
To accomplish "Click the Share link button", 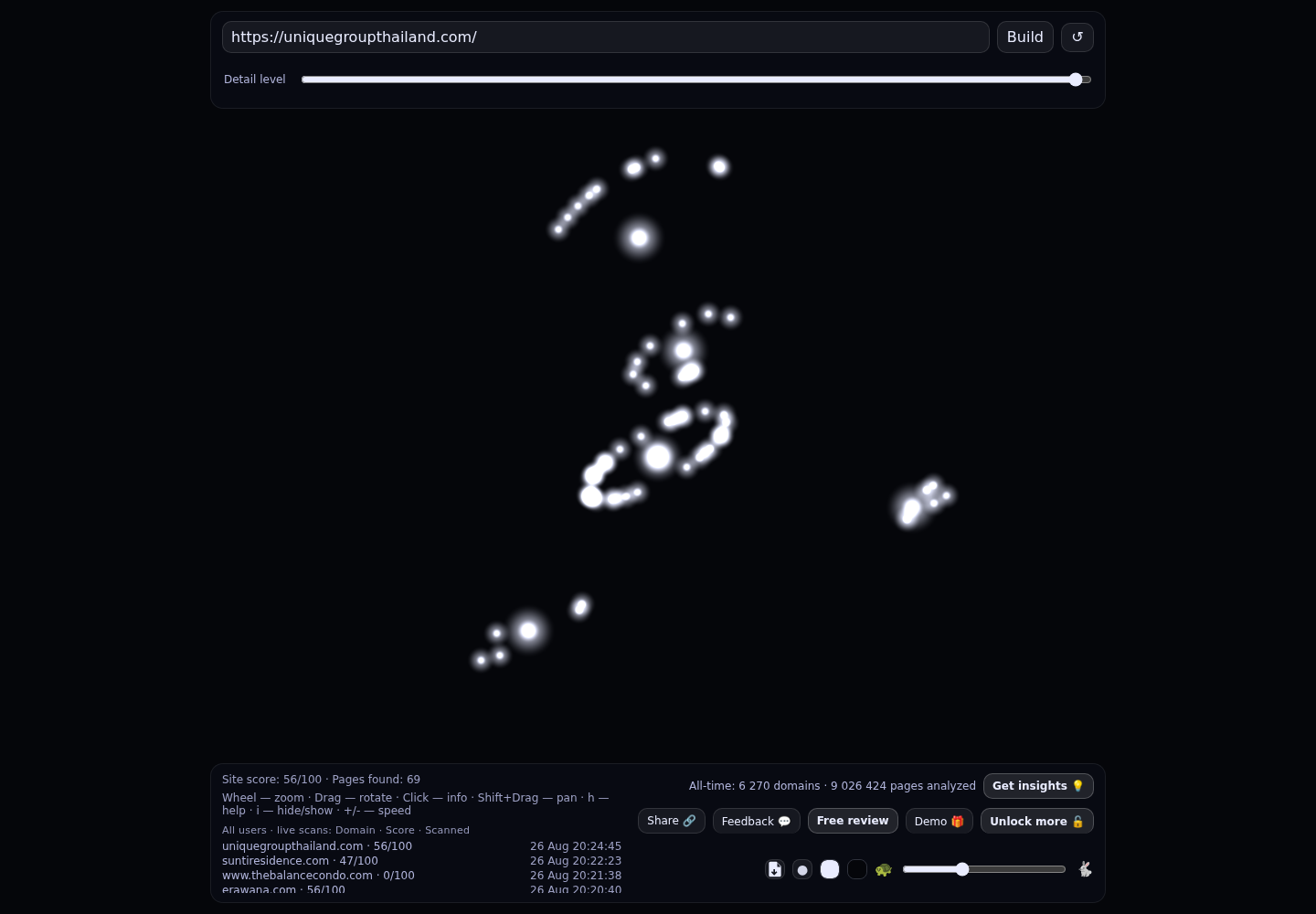I will [672, 821].
